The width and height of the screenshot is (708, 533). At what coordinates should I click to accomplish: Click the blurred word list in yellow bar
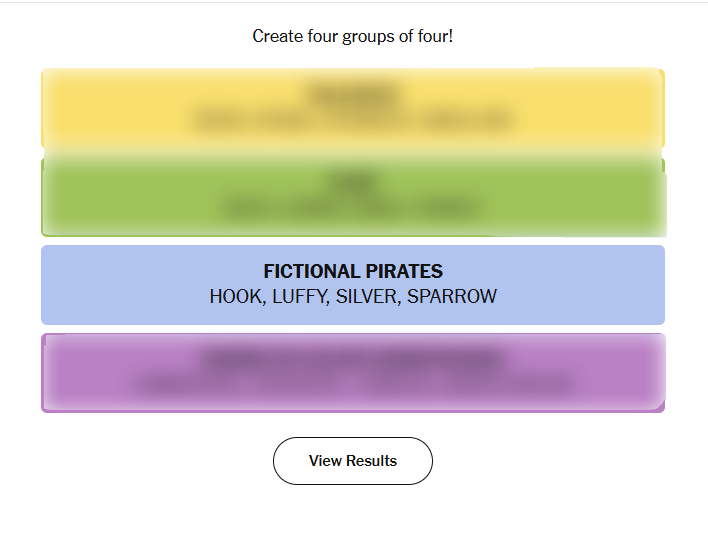(353, 121)
